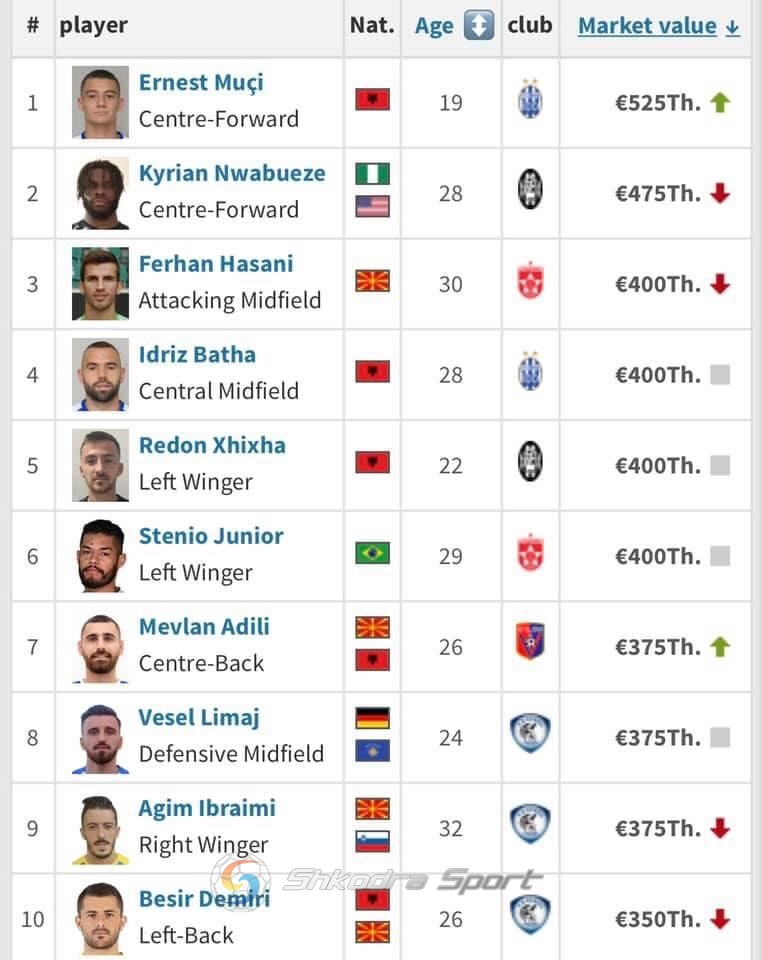Click green up arrow next to €525Th.
Image resolution: width=762 pixels, height=960 pixels.
pos(720,102)
